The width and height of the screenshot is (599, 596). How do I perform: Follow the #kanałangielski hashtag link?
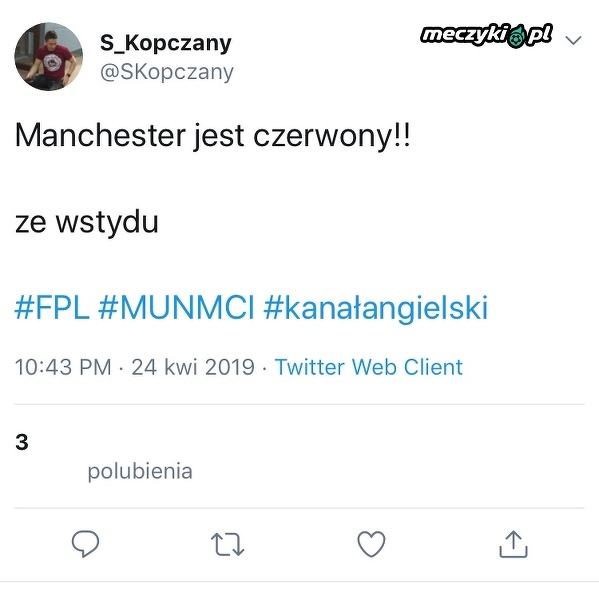(x=376, y=309)
